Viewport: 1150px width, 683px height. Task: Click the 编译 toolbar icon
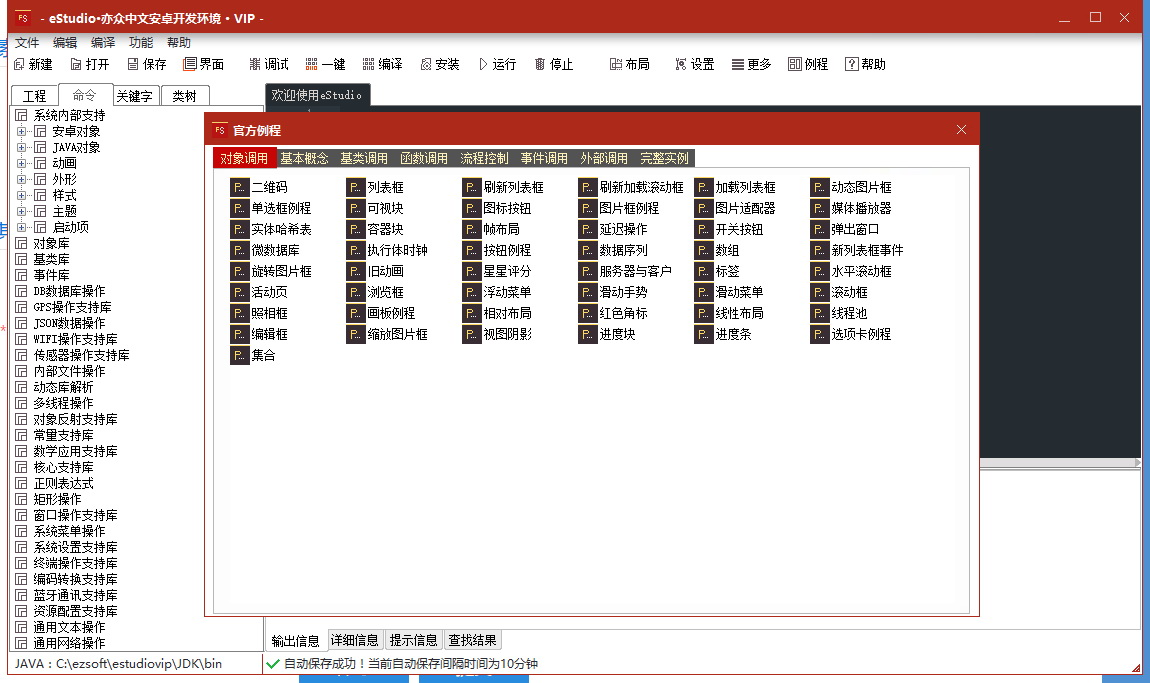click(368, 65)
